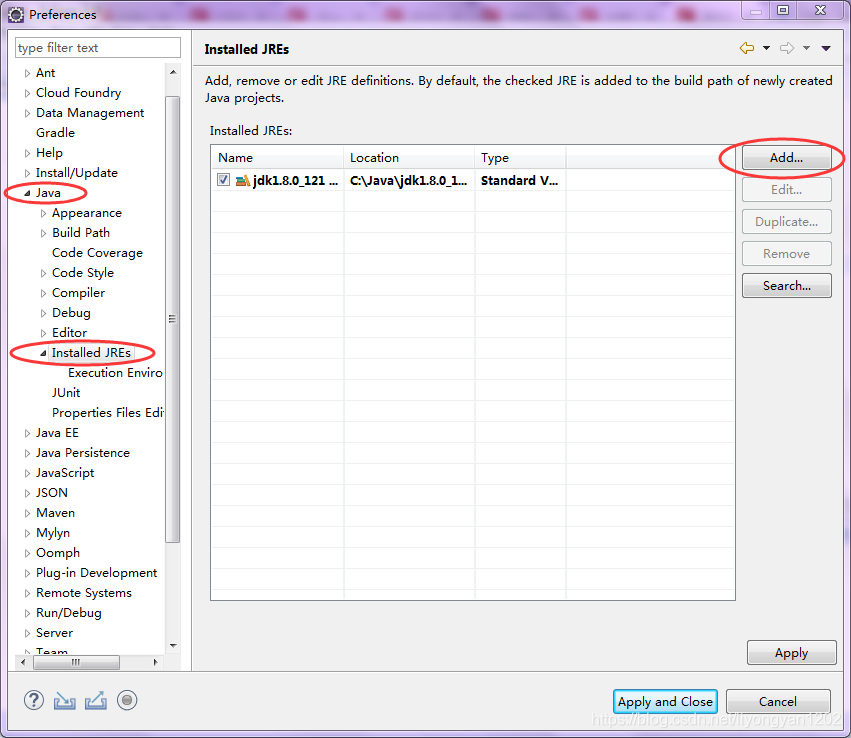This screenshot has height=738, width=851.
Task: Go back with the yellow back arrow
Action: [x=747, y=48]
